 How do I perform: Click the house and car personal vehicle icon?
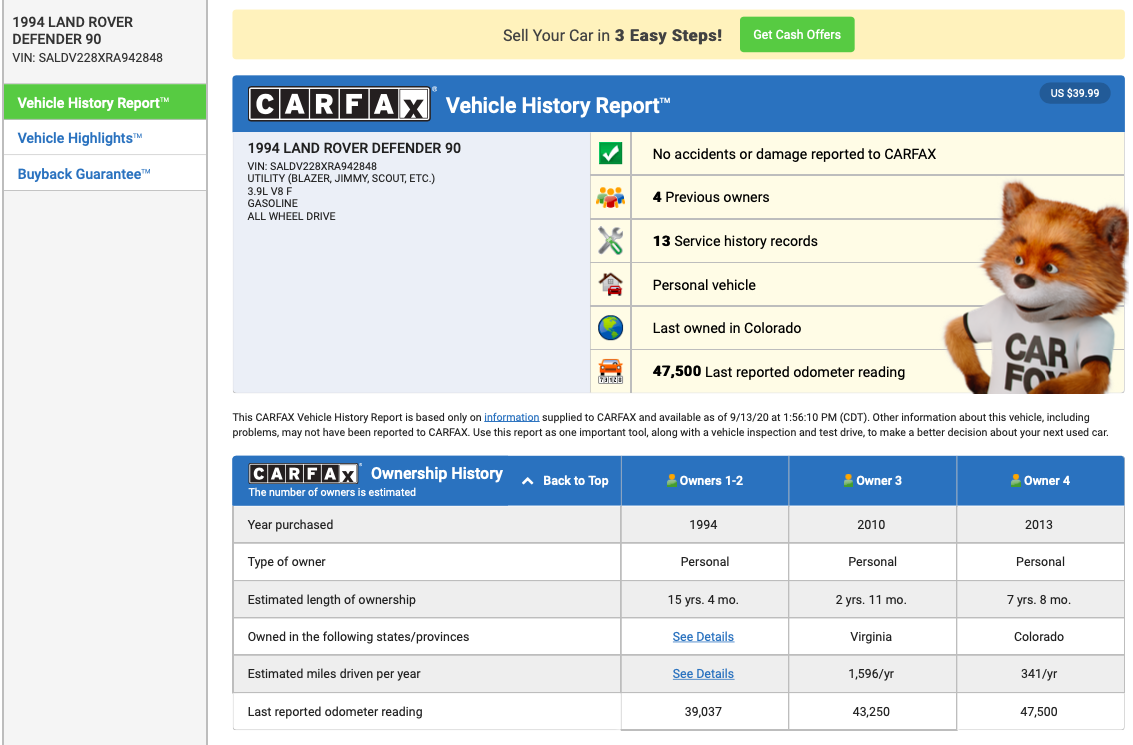(x=611, y=285)
